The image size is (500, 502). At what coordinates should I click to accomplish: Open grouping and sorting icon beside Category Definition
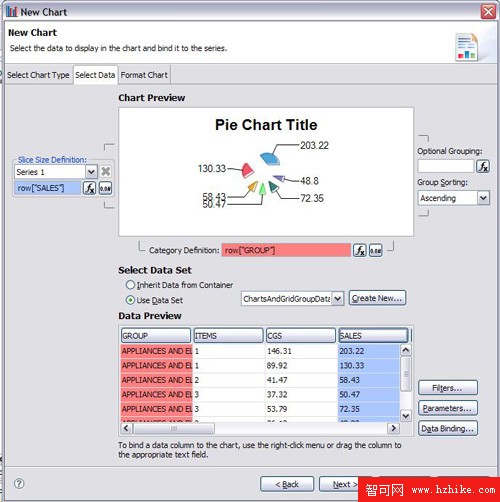[x=376, y=250]
